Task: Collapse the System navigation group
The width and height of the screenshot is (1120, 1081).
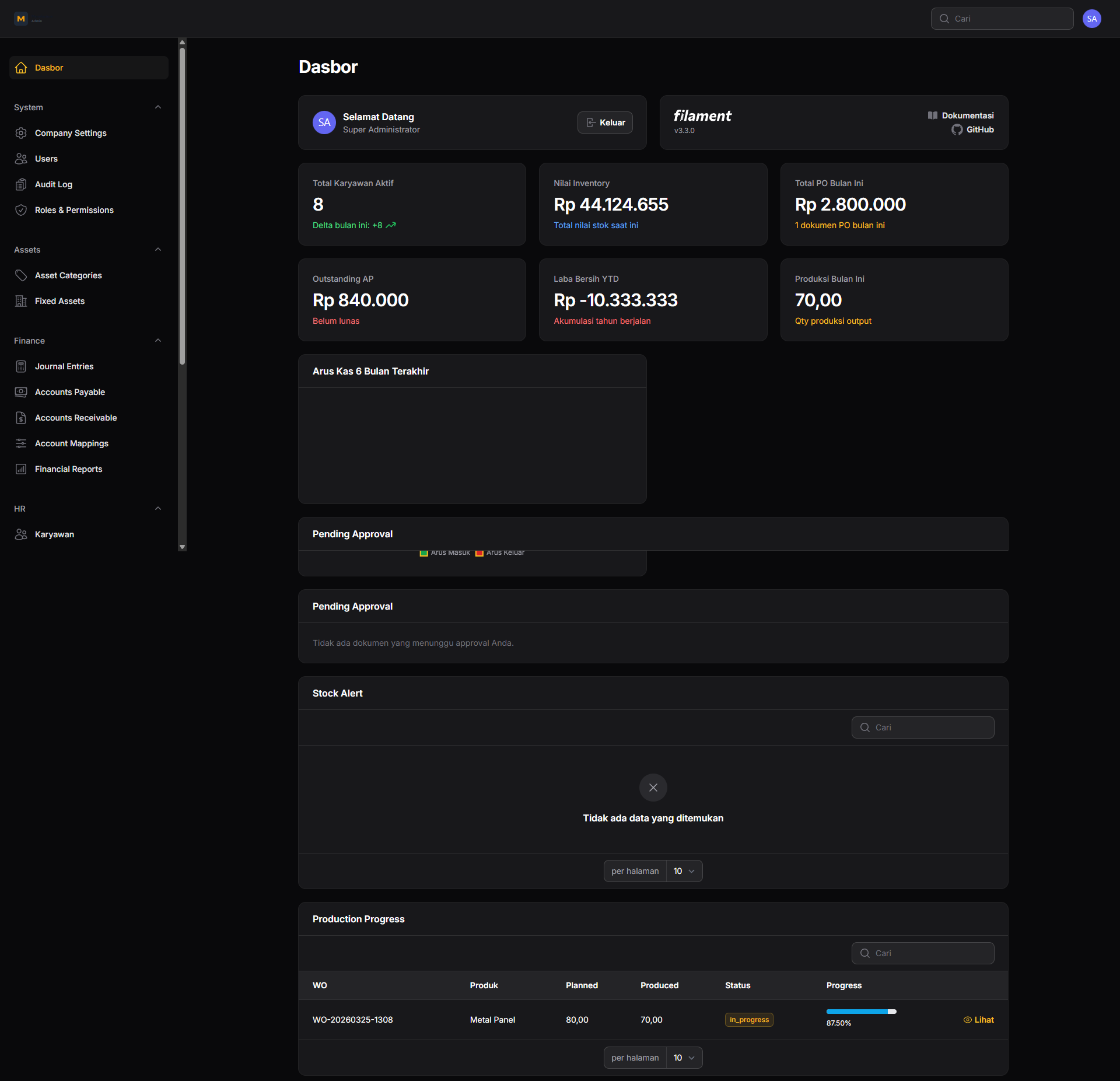Action: (x=158, y=107)
